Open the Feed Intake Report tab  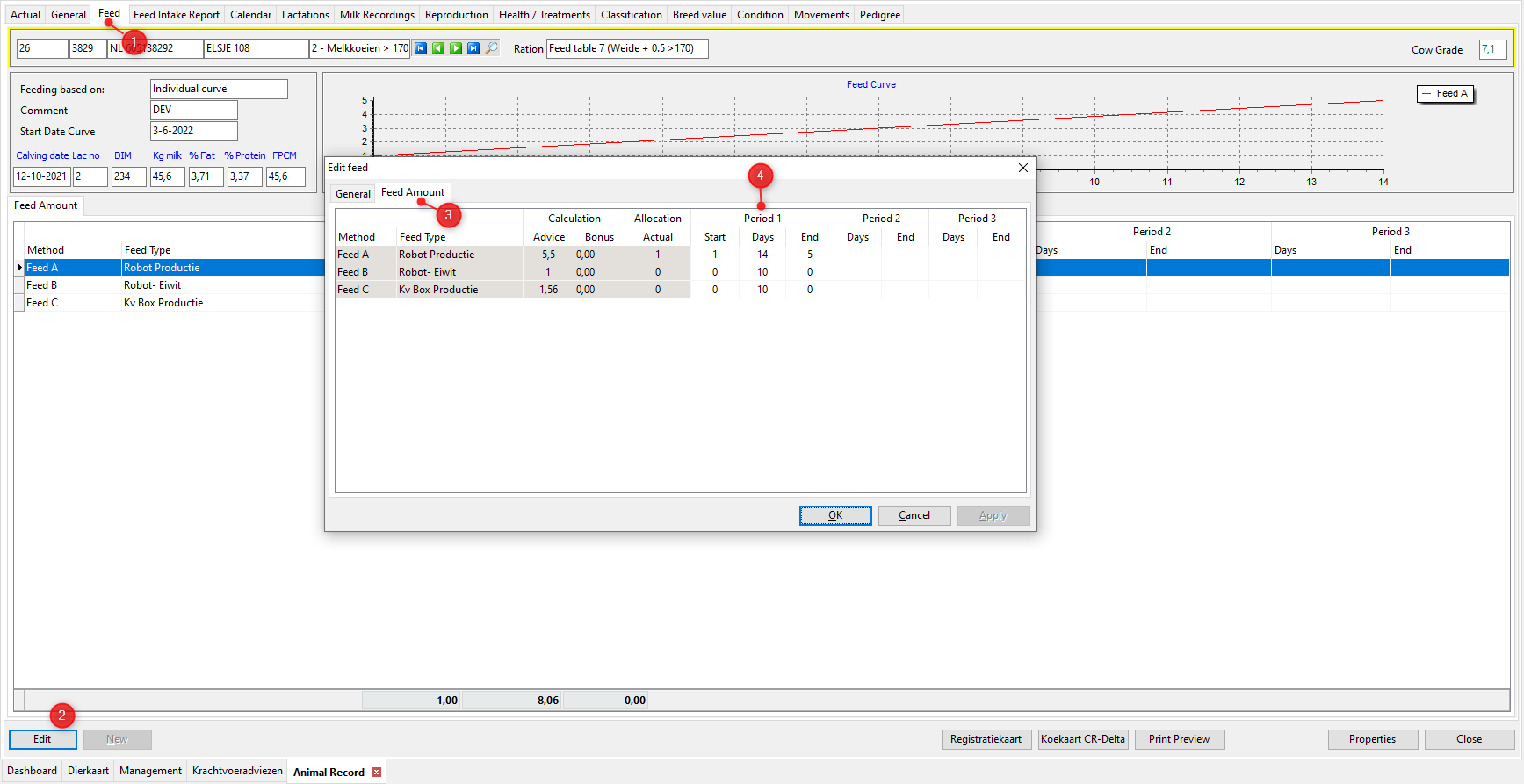coord(177,15)
